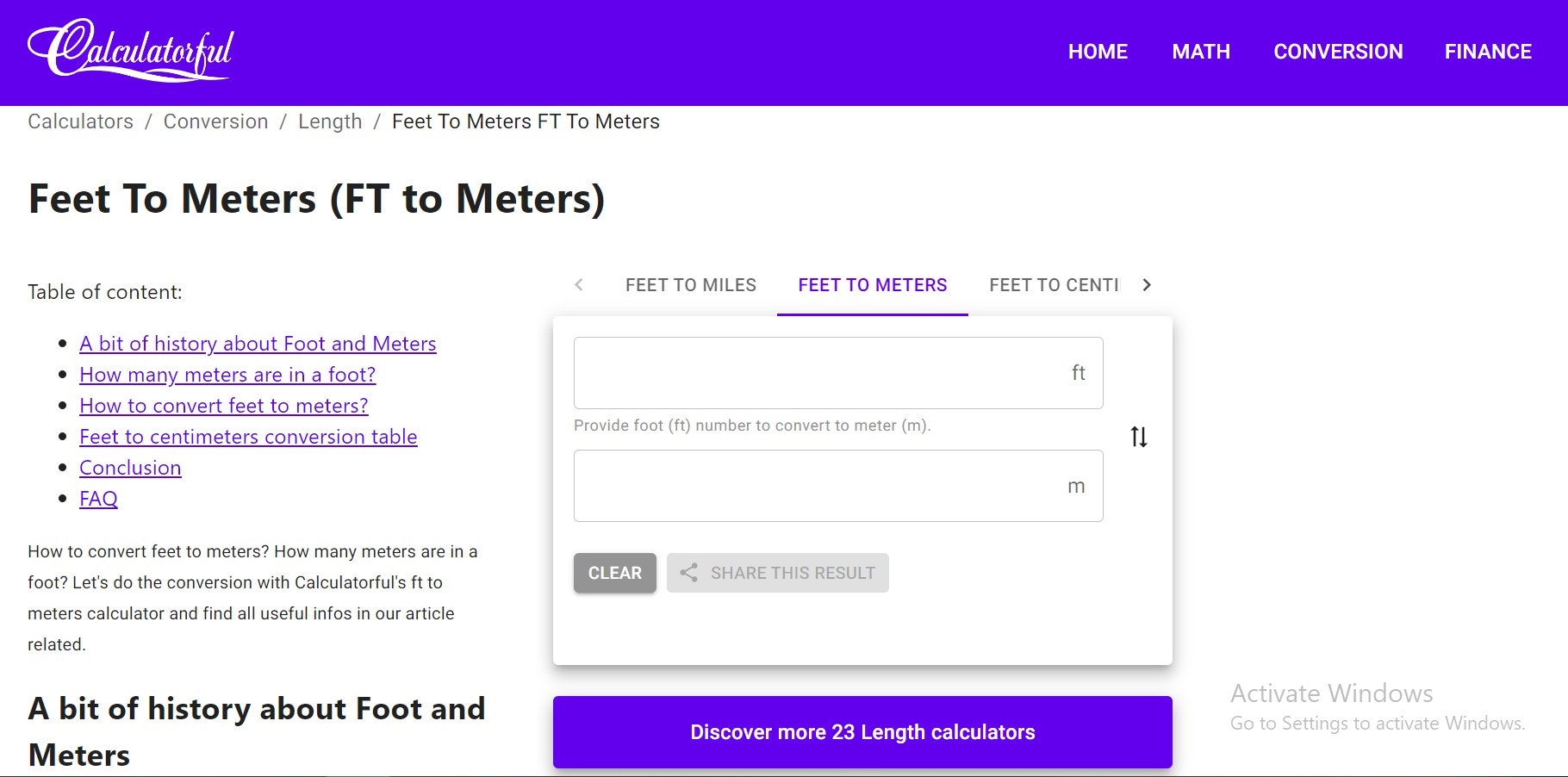Open the Finance section from the navigation bar
The width and height of the screenshot is (1568, 777).
(1488, 52)
